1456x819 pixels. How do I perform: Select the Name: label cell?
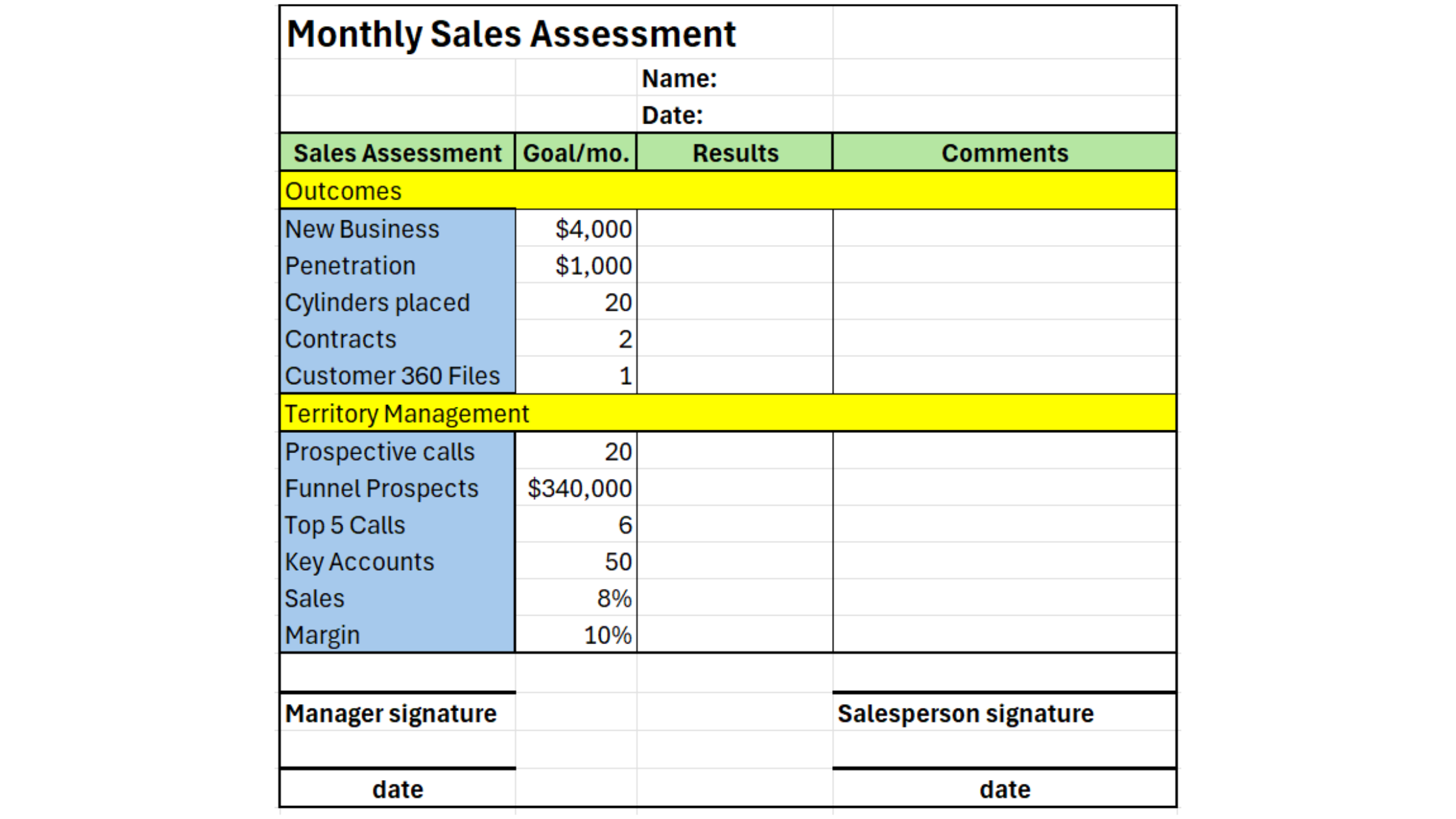[x=734, y=78]
